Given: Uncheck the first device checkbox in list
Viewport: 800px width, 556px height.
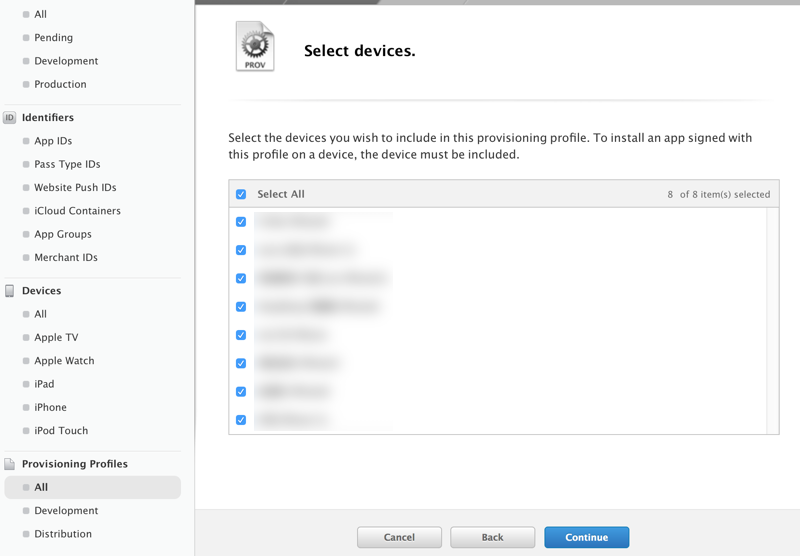Looking at the screenshot, I should coord(241,222).
